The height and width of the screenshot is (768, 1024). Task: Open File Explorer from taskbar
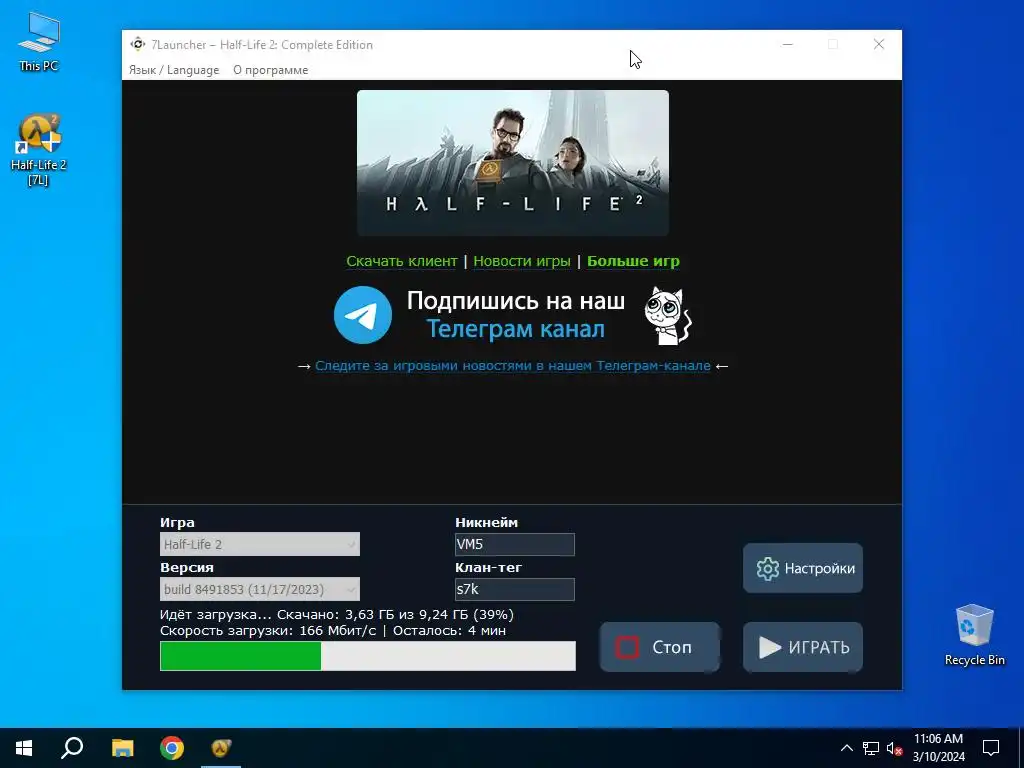point(122,748)
